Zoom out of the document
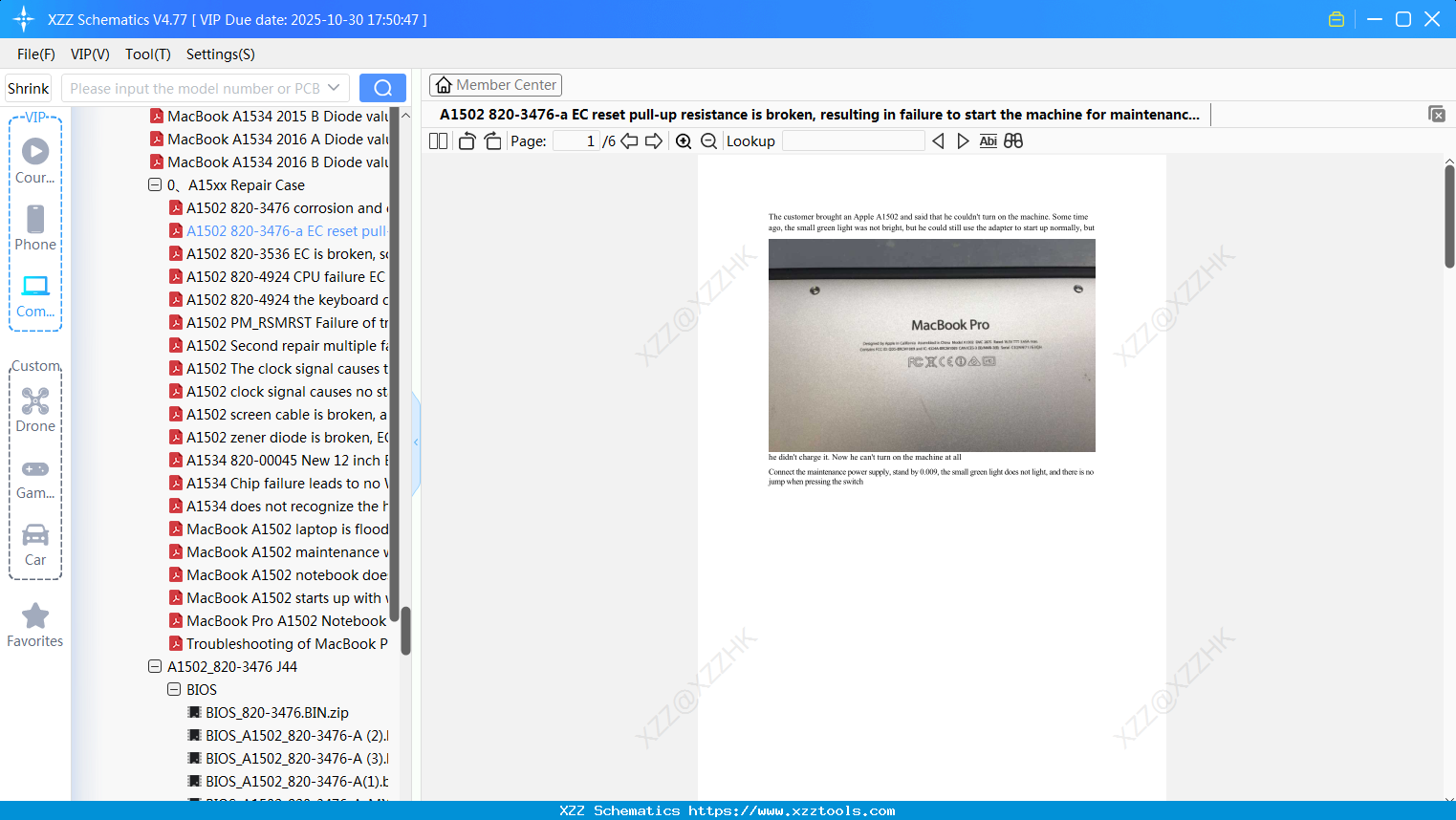The width and height of the screenshot is (1456, 820). coord(708,141)
